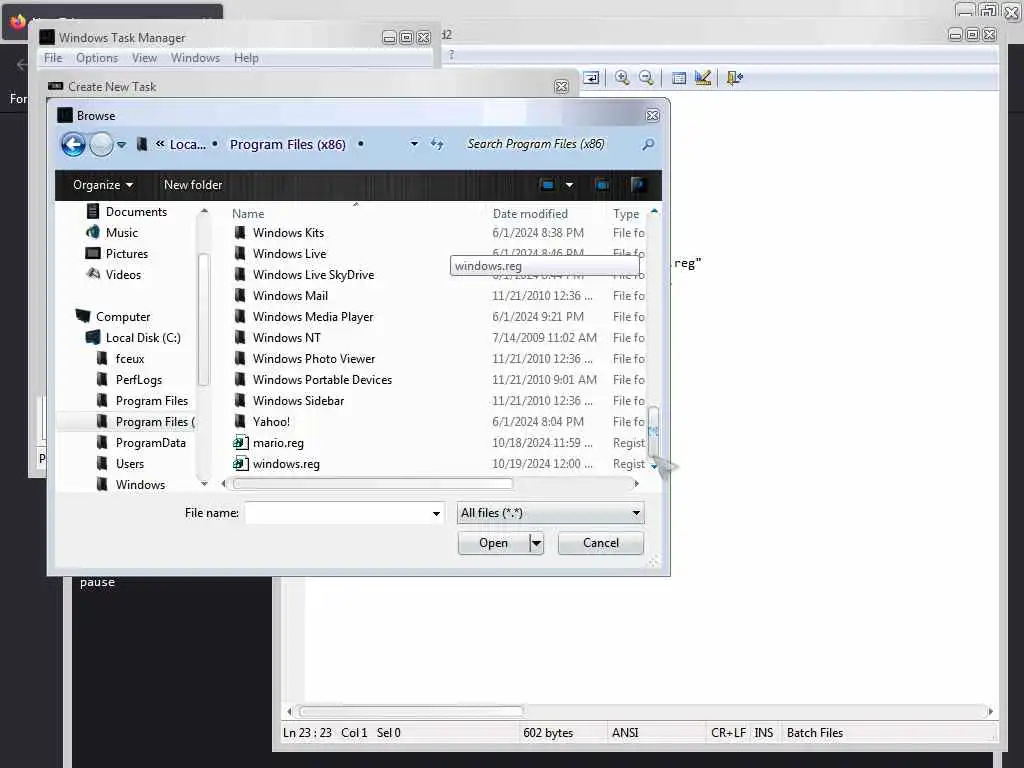The height and width of the screenshot is (768, 1024).
Task: Select the Windows Mail folder
Action: tap(290, 296)
